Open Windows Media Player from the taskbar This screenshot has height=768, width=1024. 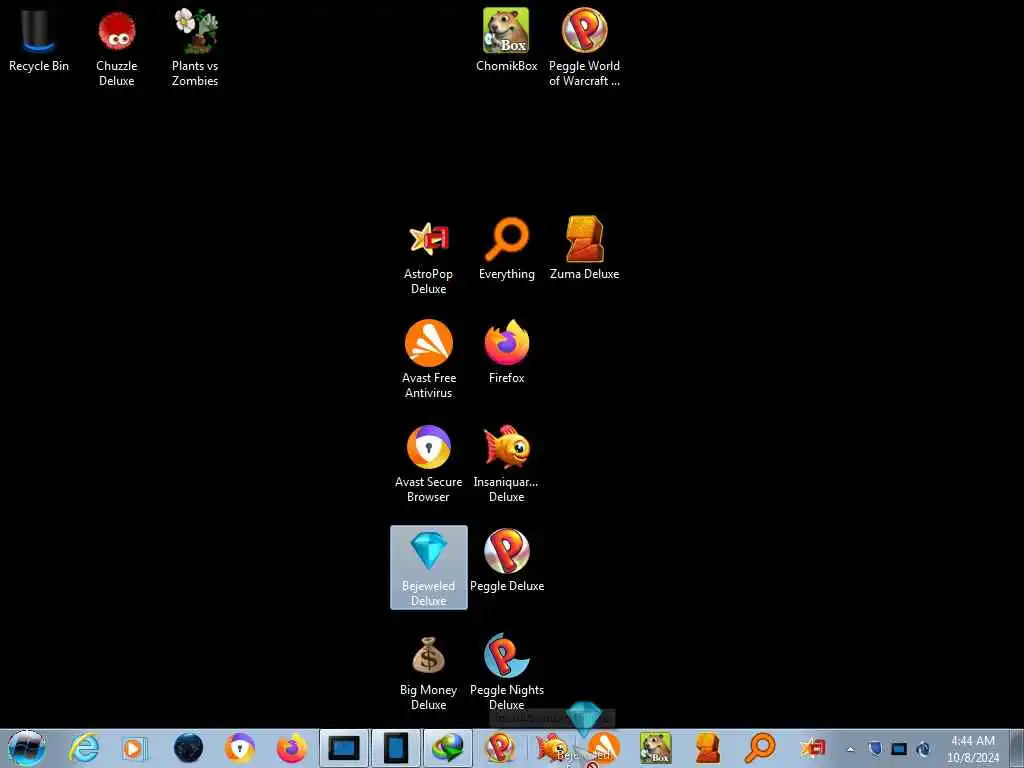[x=135, y=748]
